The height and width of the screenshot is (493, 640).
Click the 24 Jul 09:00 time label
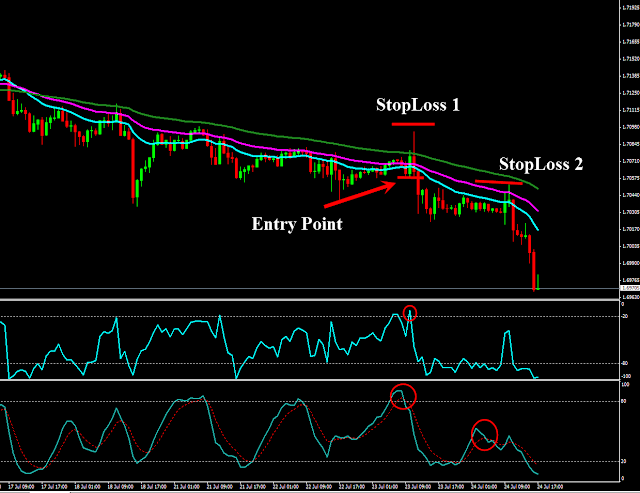tap(517, 487)
